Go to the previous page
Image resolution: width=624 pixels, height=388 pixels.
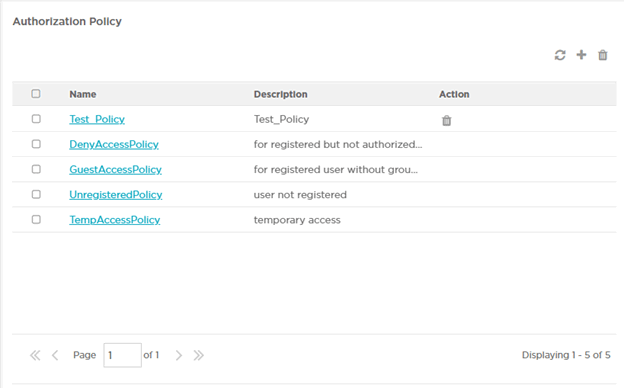[55, 355]
